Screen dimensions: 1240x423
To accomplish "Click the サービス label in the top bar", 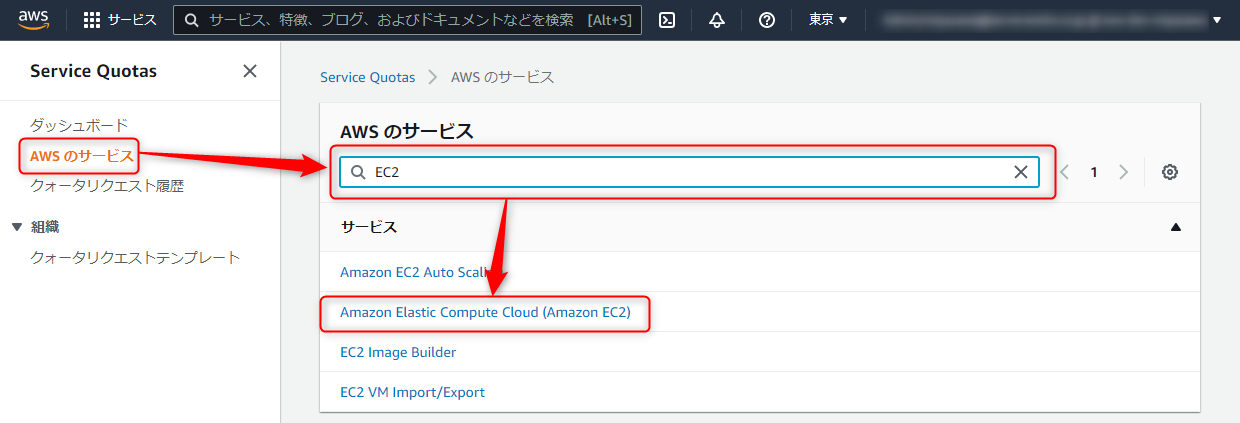I will point(132,20).
